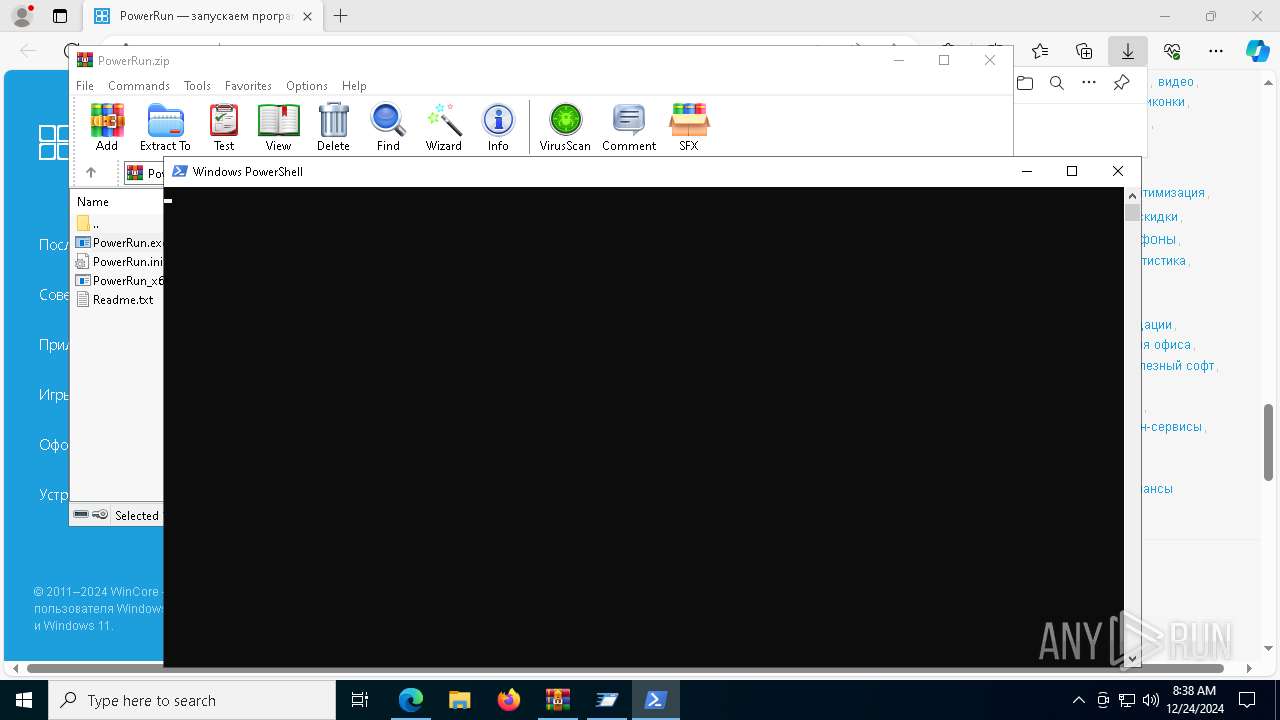
Task: Select PowerRun_x64 file in archive list
Action: (x=119, y=281)
